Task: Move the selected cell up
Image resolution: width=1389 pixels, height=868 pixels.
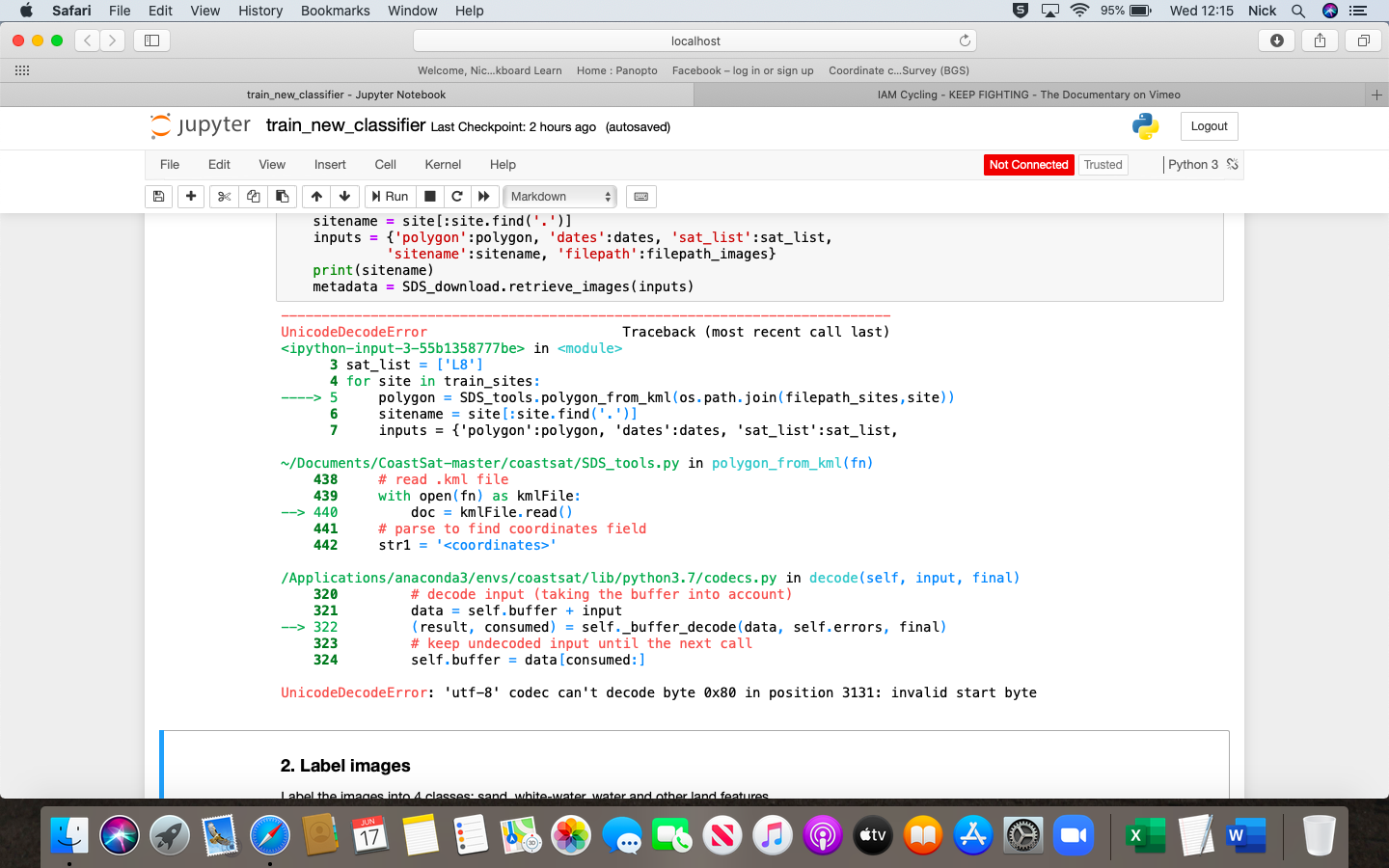Action: (315, 196)
